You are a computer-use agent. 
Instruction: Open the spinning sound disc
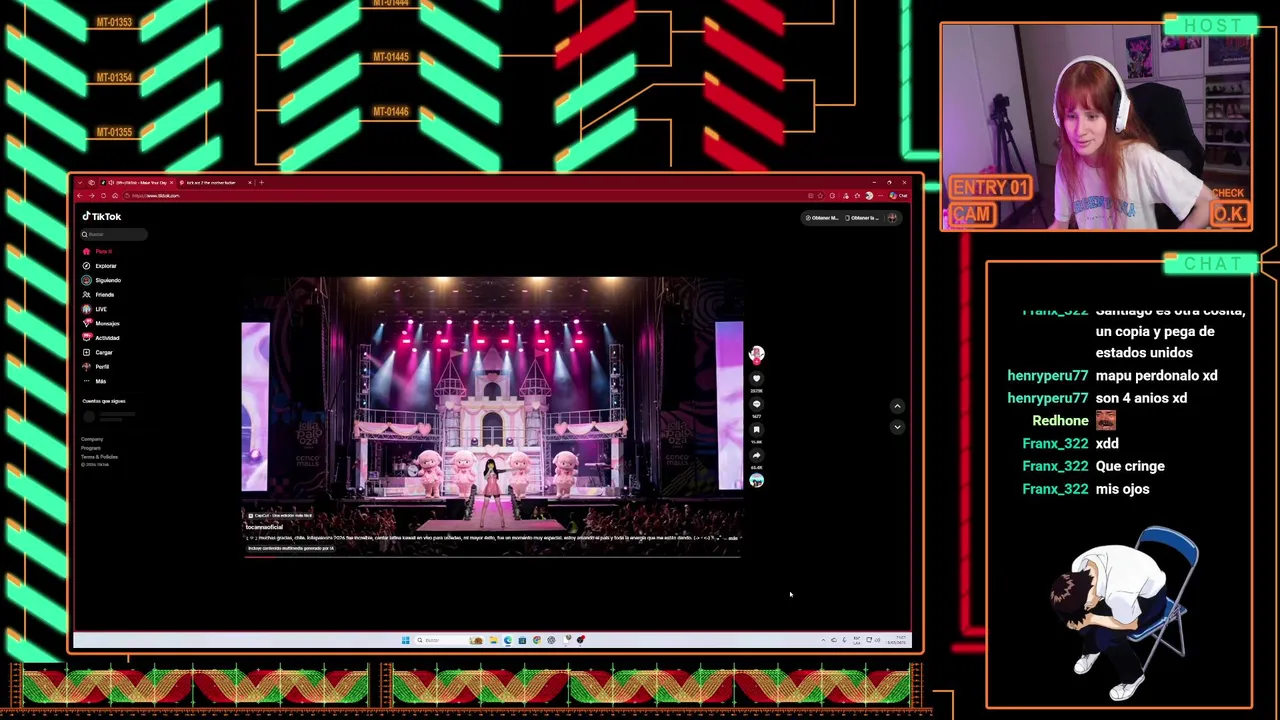coord(756,481)
